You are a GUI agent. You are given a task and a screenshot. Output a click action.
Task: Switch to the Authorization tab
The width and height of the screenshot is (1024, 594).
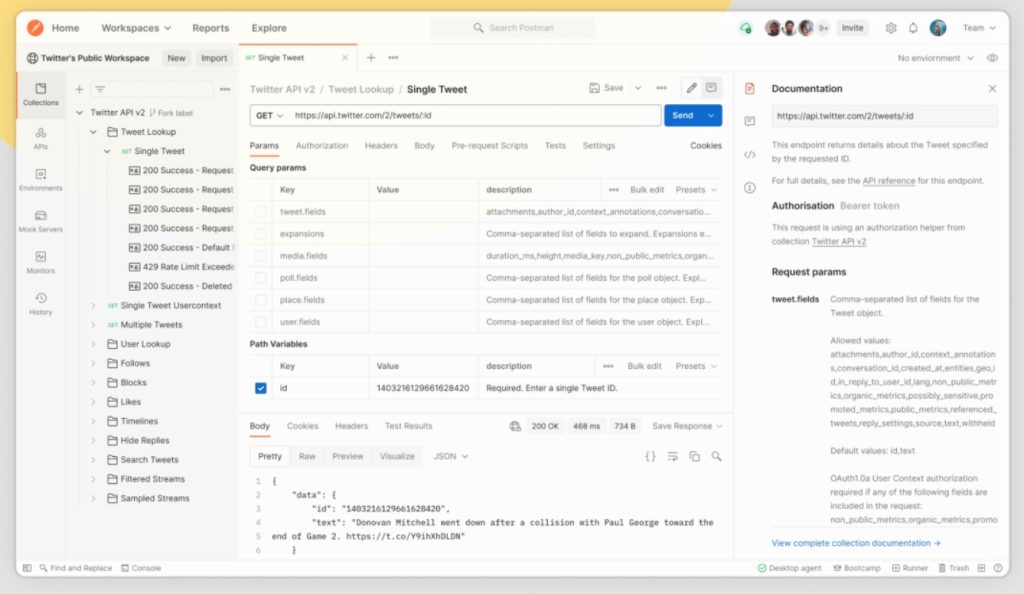pos(322,146)
